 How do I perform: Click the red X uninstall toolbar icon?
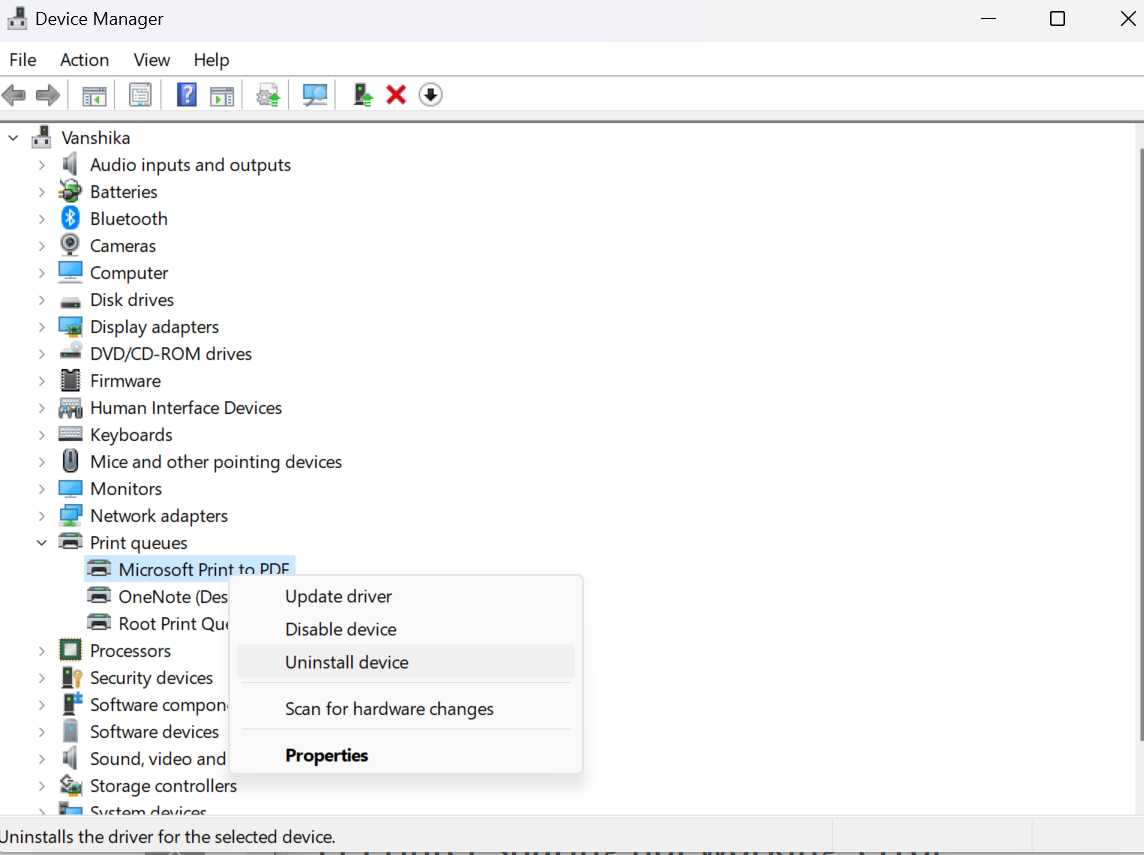(x=396, y=95)
